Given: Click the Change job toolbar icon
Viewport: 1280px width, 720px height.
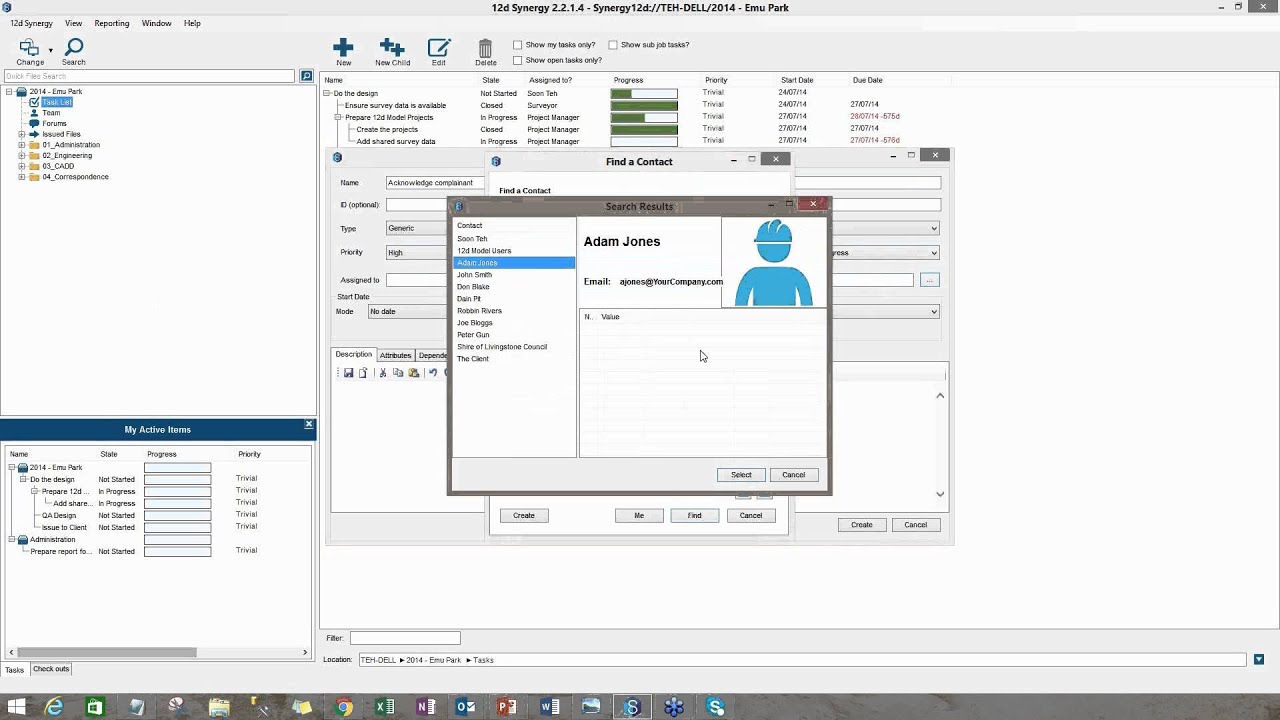Looking at the screenshot, I should (28, 48).
